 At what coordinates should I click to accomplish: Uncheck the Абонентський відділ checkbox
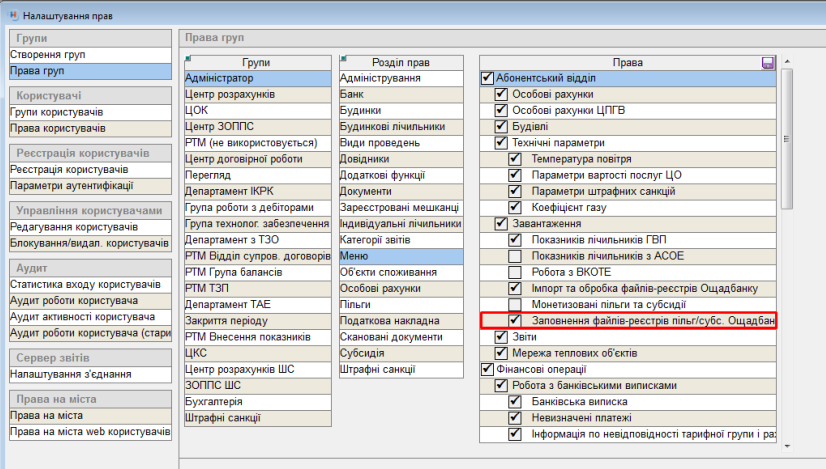click(x=488, y=78)
